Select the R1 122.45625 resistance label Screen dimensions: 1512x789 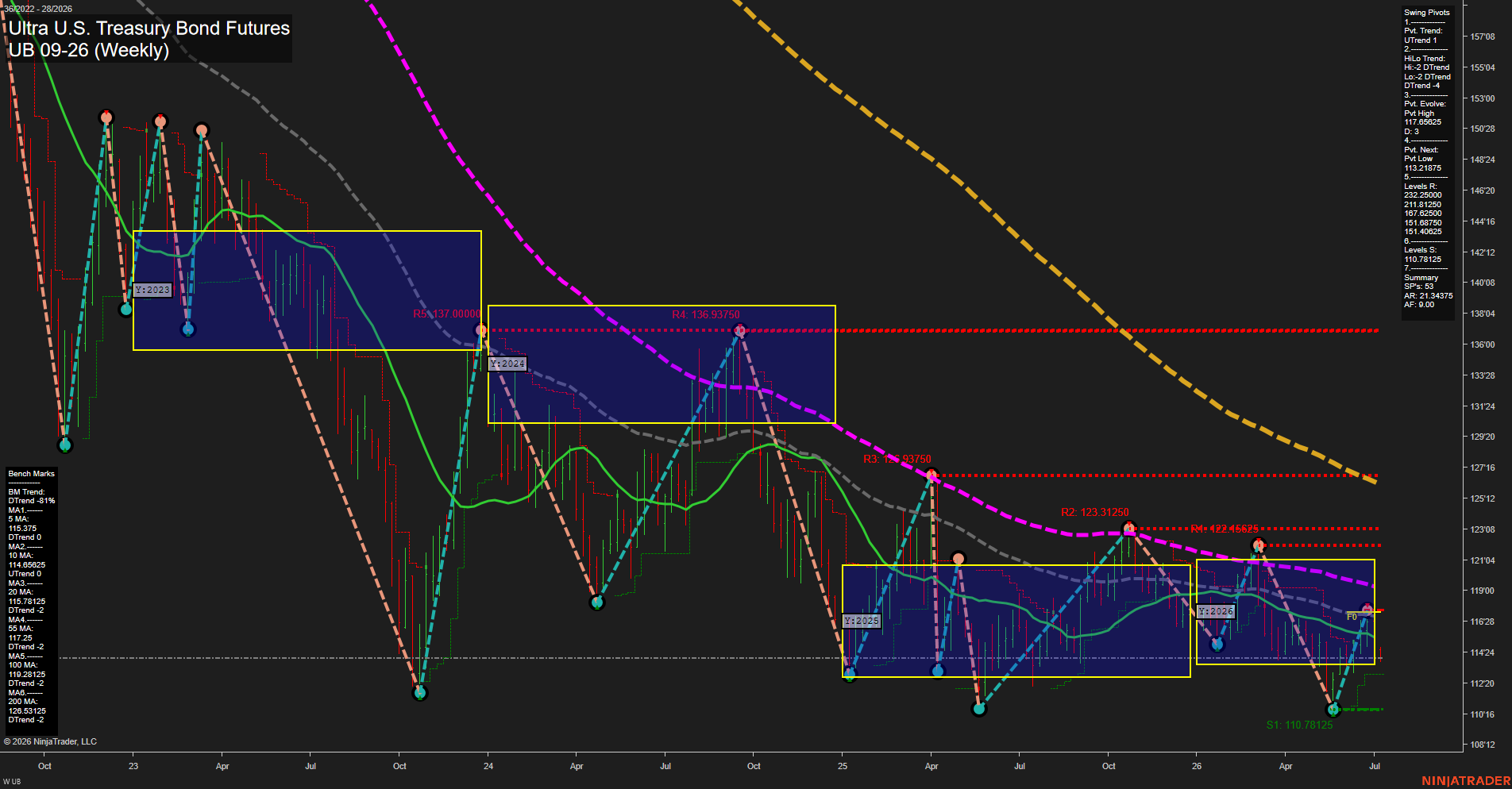point(1225,529)
